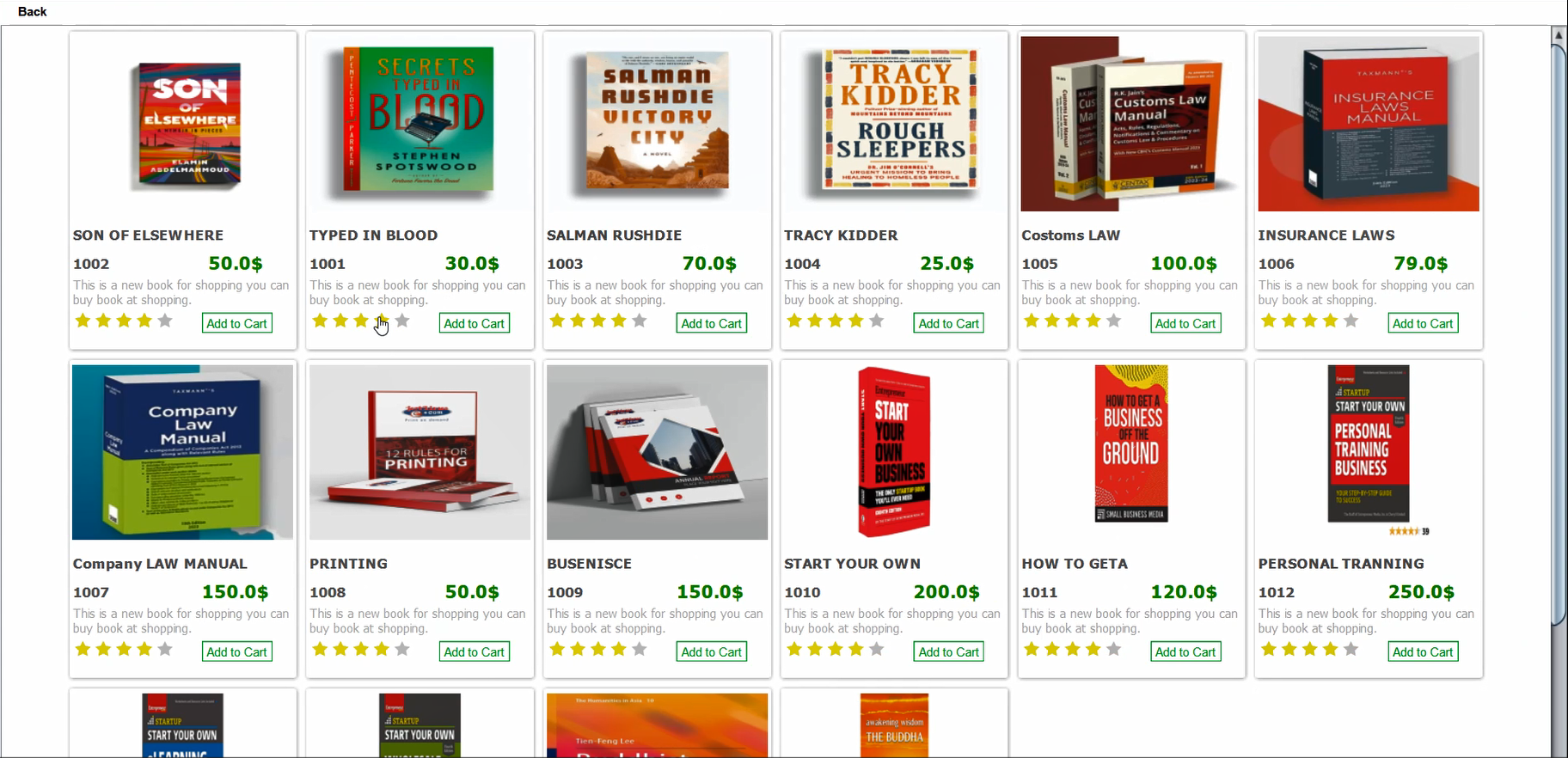The image size is (1568, 758).
Task: Rate BUSENISCE book fifth star
Action: [x=640, y=649]
